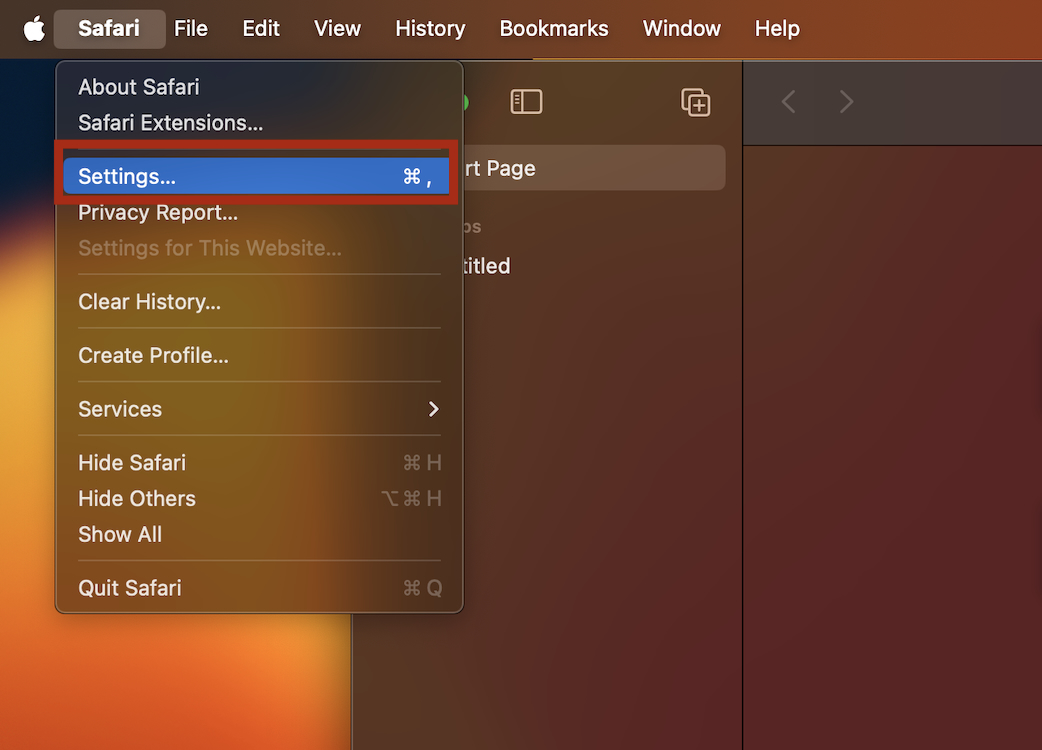
Task: Select About Safari
Action: click(x=138, y=87)
